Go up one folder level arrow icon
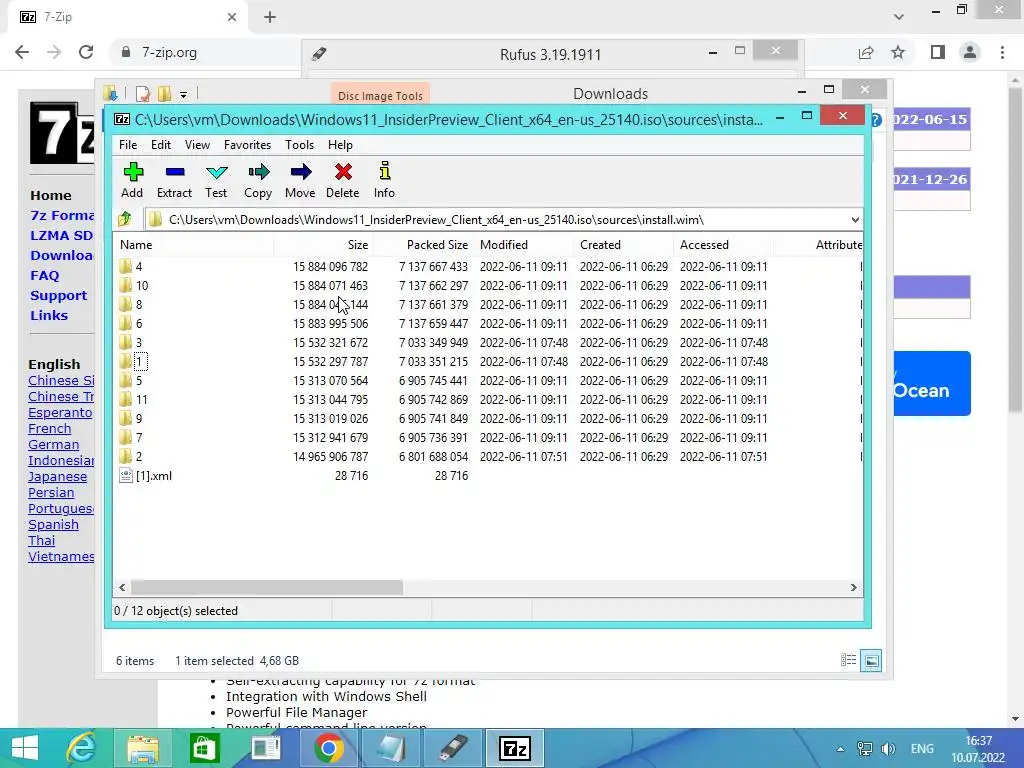This screenshot has height=768, width=1024. pos(125,219)
